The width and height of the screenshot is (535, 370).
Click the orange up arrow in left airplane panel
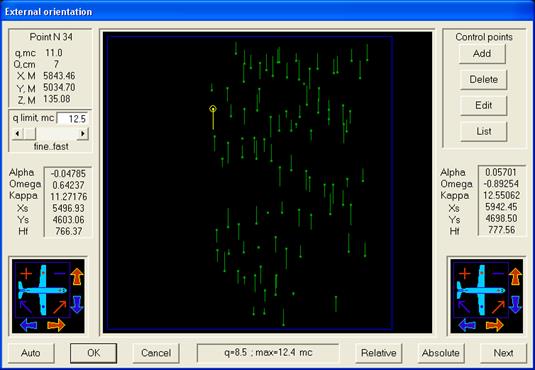pos(77,276)
